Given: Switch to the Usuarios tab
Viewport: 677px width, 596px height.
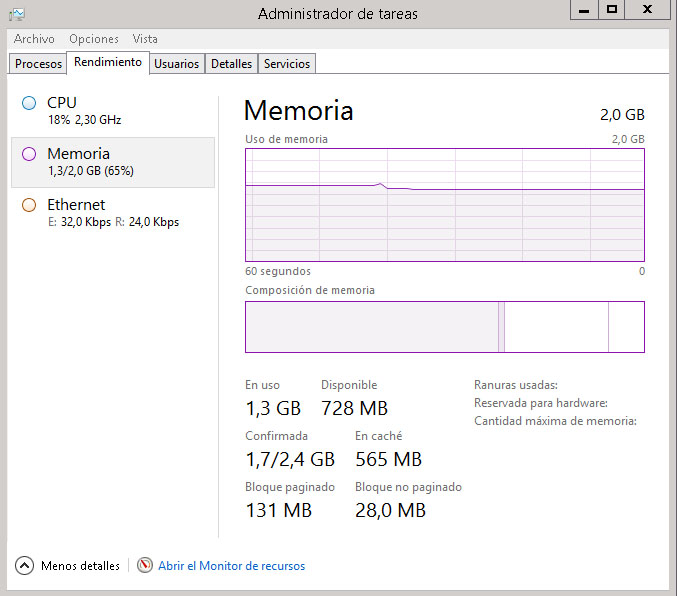Looking at the screenshot, I should click(x=177, y=64).
